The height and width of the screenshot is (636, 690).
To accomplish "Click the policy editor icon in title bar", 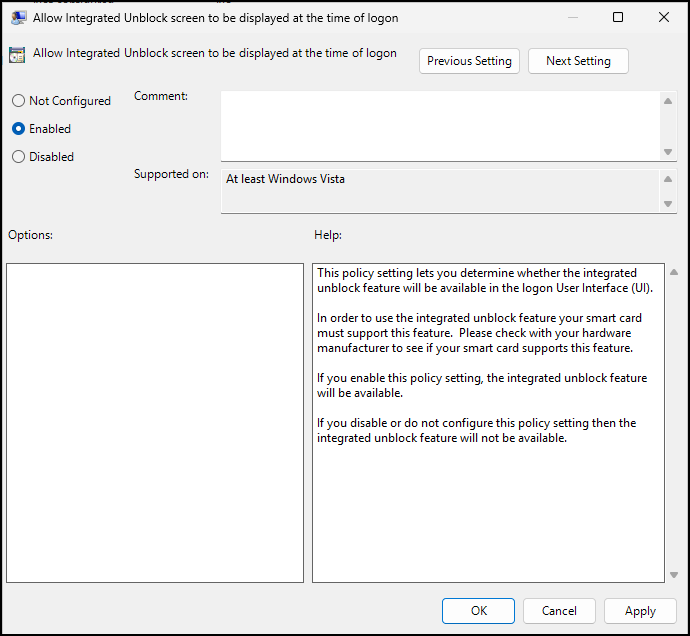I will coord(18,17).
